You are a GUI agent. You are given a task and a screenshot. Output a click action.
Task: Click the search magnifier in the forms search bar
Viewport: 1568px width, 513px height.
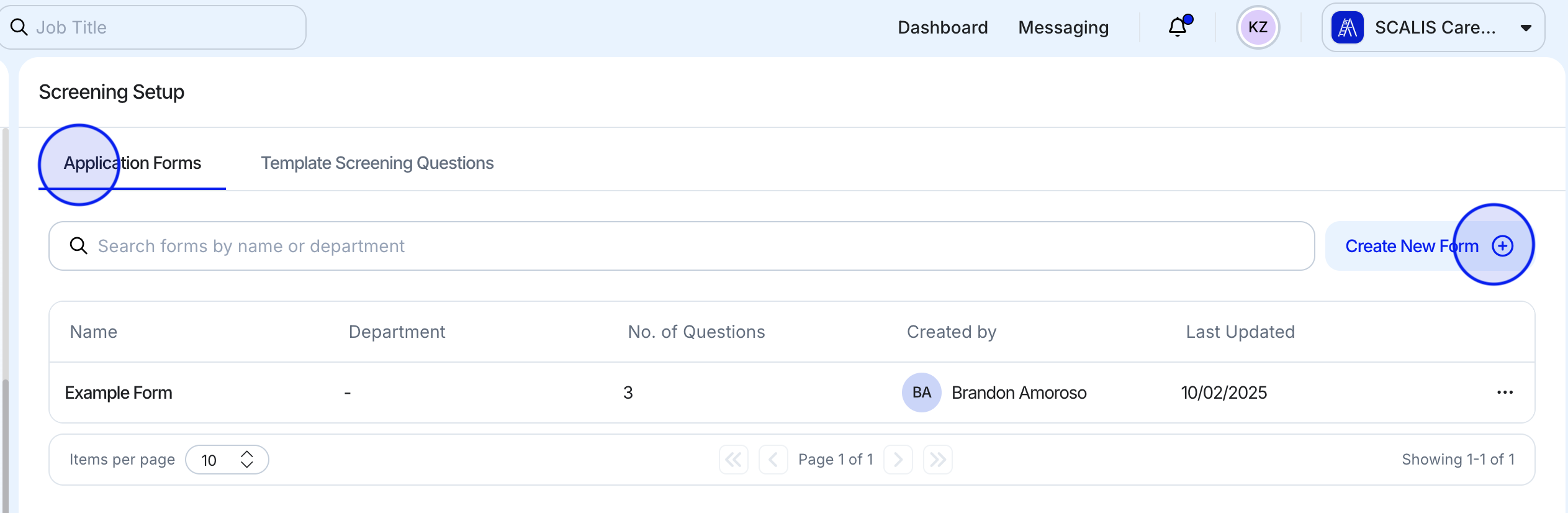click(x=79, y=245)
